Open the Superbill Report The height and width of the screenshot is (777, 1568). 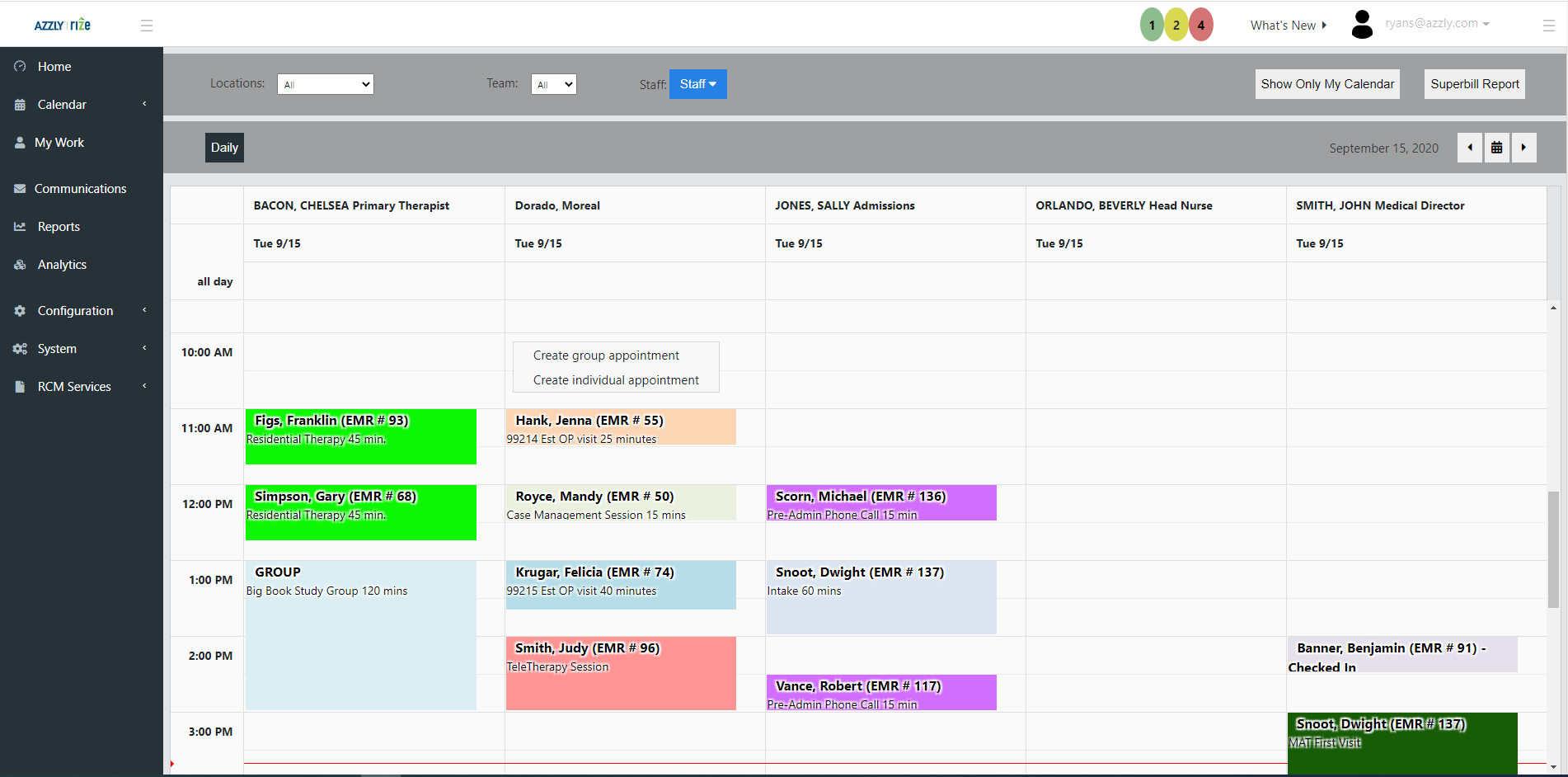[1474, 84]
